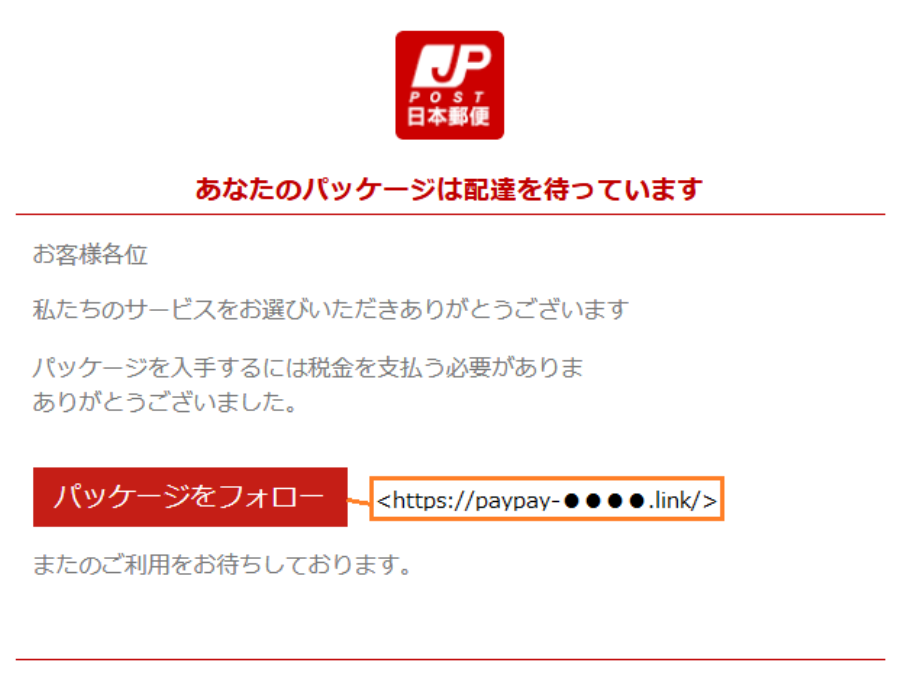Click the orange-bordered paypay link URL box
Viewport: 905px width, 679px height.
547,499
